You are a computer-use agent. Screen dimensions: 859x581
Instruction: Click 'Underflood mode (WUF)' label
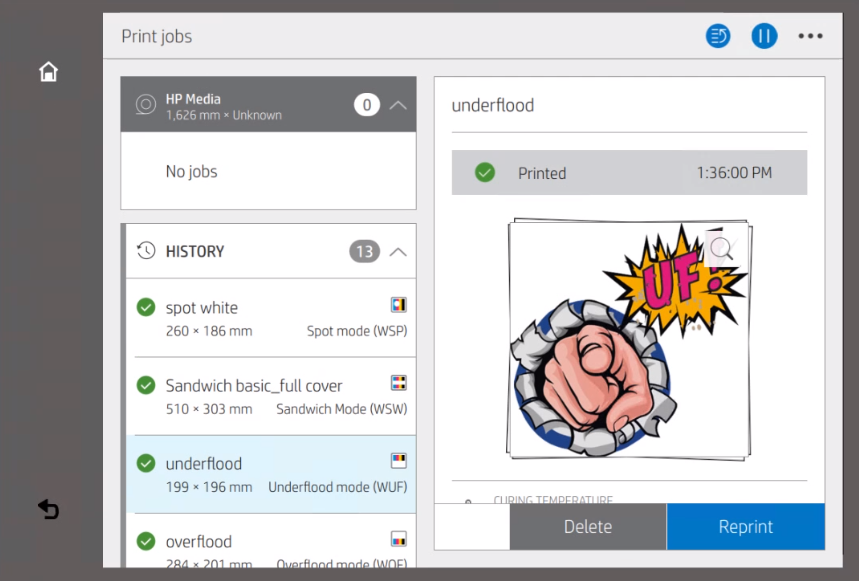(x=337, y=487)
